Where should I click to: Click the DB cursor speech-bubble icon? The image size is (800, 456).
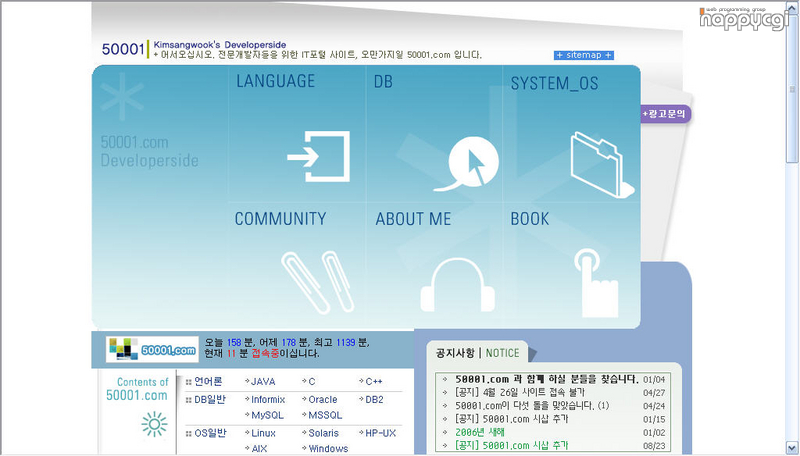click(x=466, y=163)
